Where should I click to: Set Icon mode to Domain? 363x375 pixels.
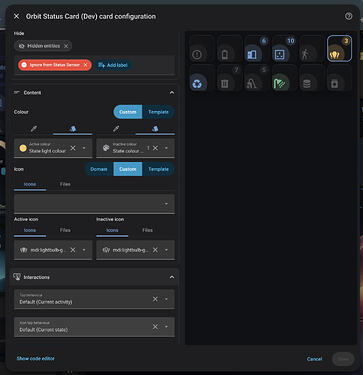point(99,169)
